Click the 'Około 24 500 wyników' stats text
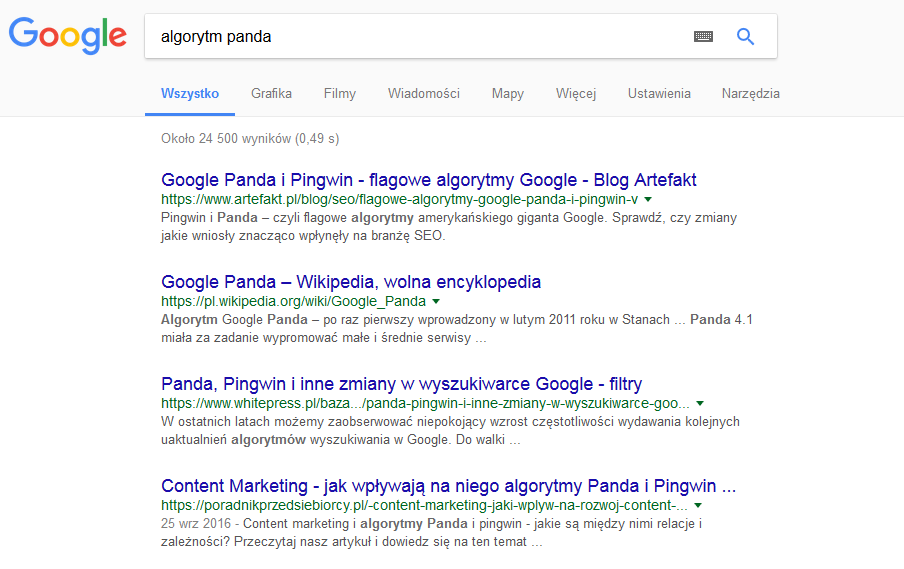 coord(250,139)
